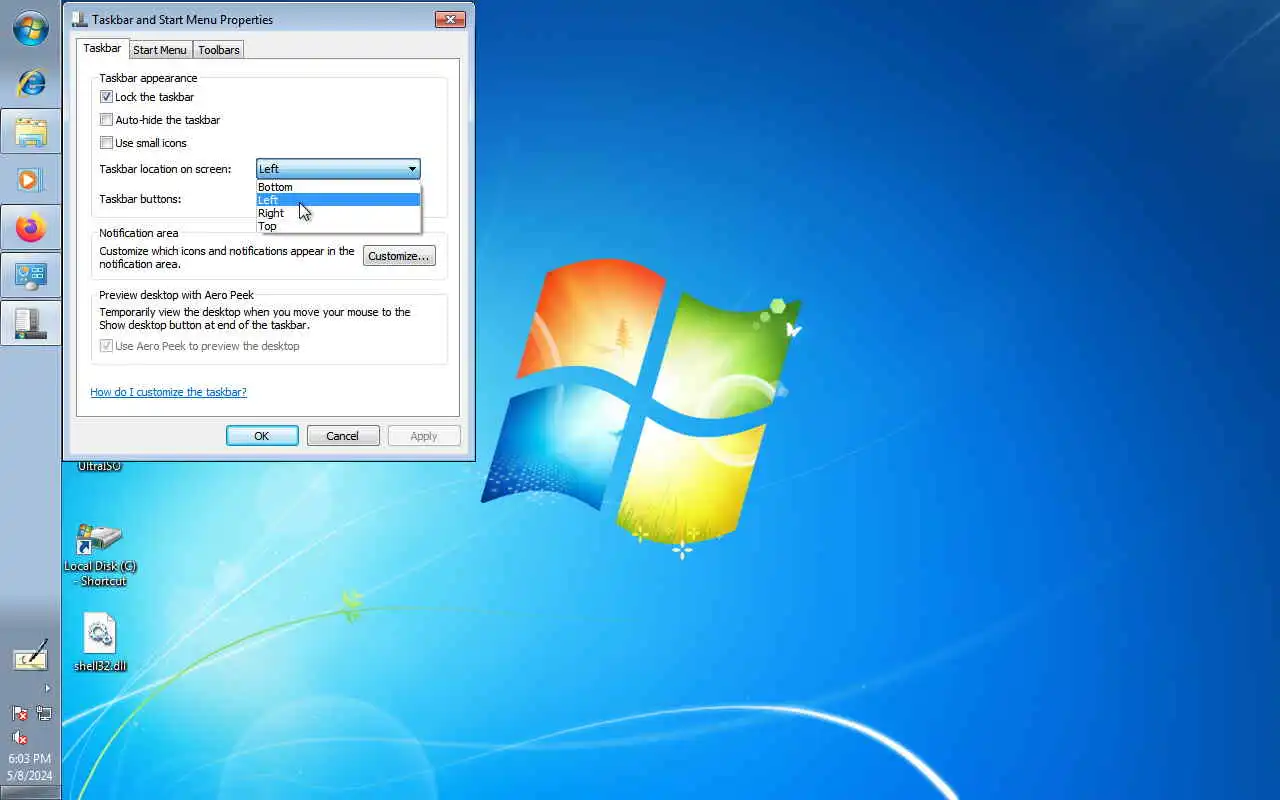Click the clock showing 6:03 PM
Image resolution: width=1280 pixels, height=800 pixels.
(30, 759)
